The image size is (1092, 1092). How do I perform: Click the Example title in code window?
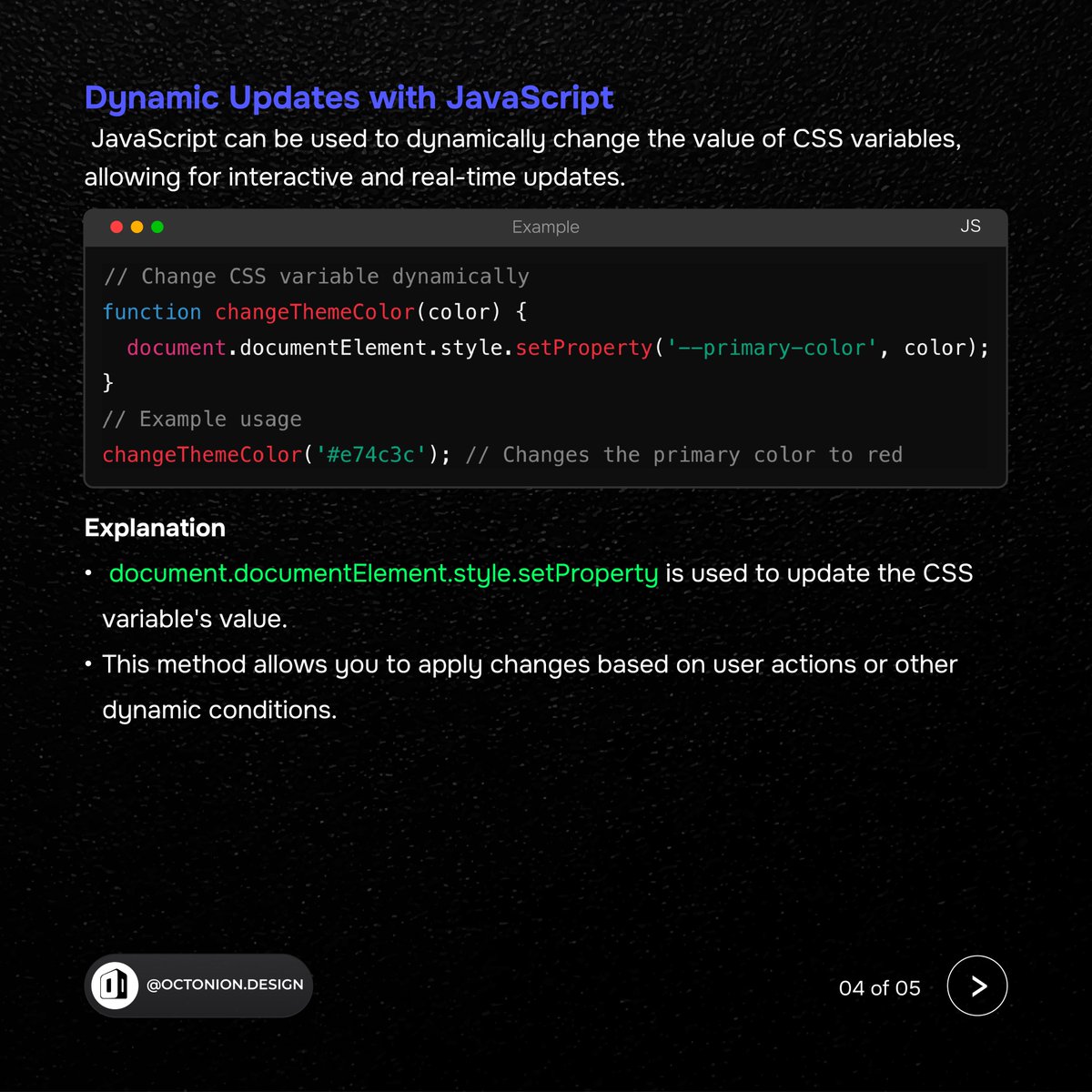click(545, 227)
